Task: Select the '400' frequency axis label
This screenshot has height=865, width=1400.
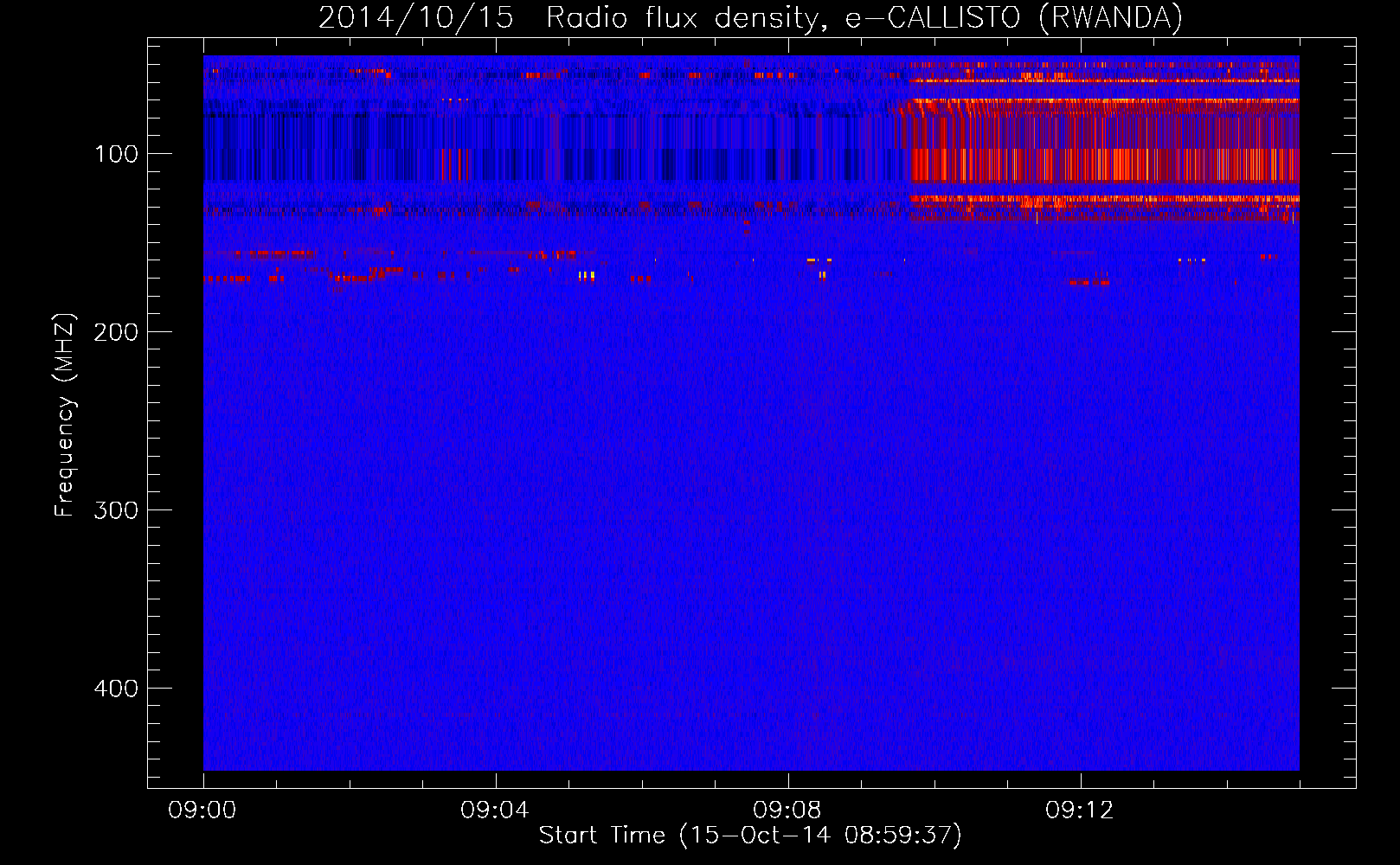Action: pyautogui.click(x=117, y=689)
